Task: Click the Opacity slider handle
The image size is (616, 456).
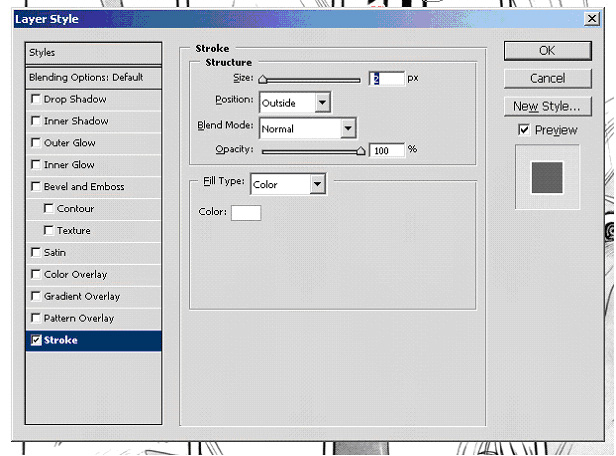Action: (x=361, y=151)
